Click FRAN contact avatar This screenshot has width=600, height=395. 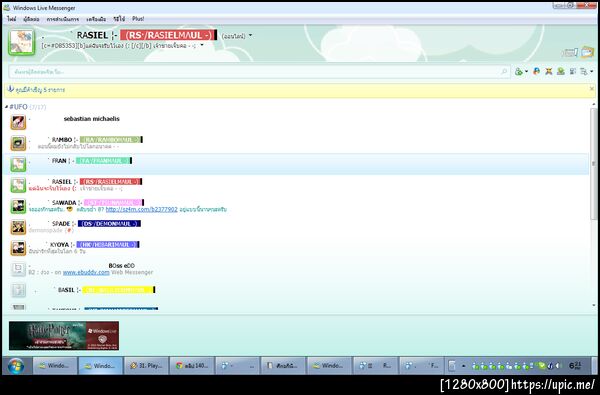[x=18, y=164]
